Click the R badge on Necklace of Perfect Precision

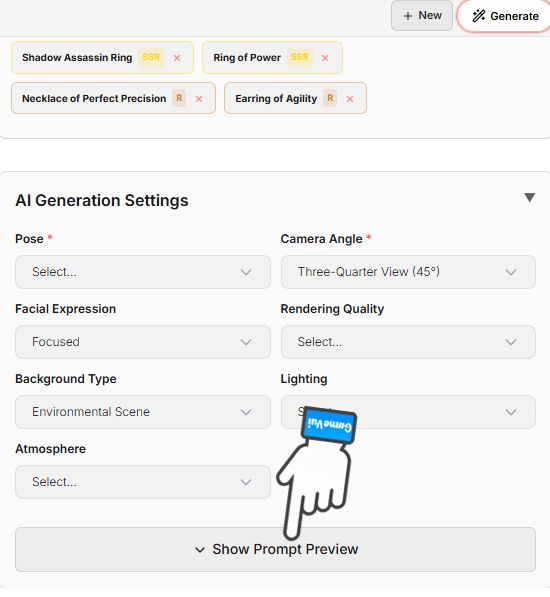(179, 98)
